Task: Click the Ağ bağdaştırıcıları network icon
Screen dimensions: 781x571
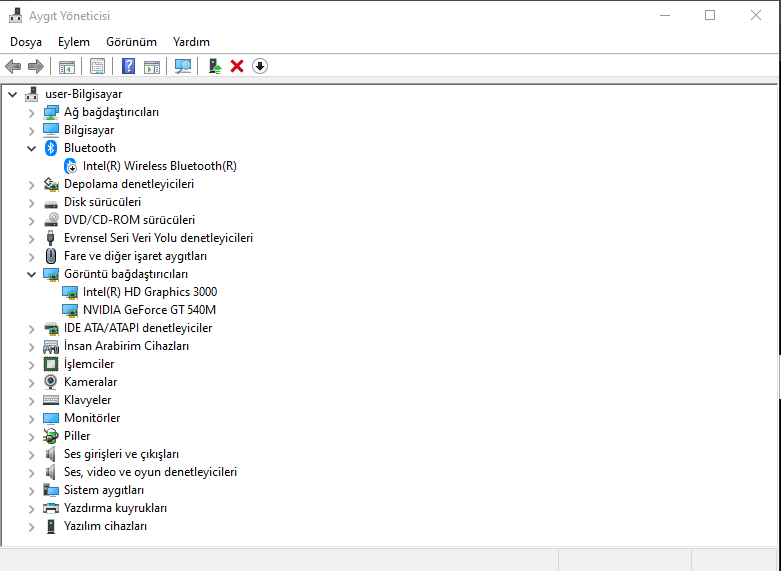Action: (x=51, y=112)
